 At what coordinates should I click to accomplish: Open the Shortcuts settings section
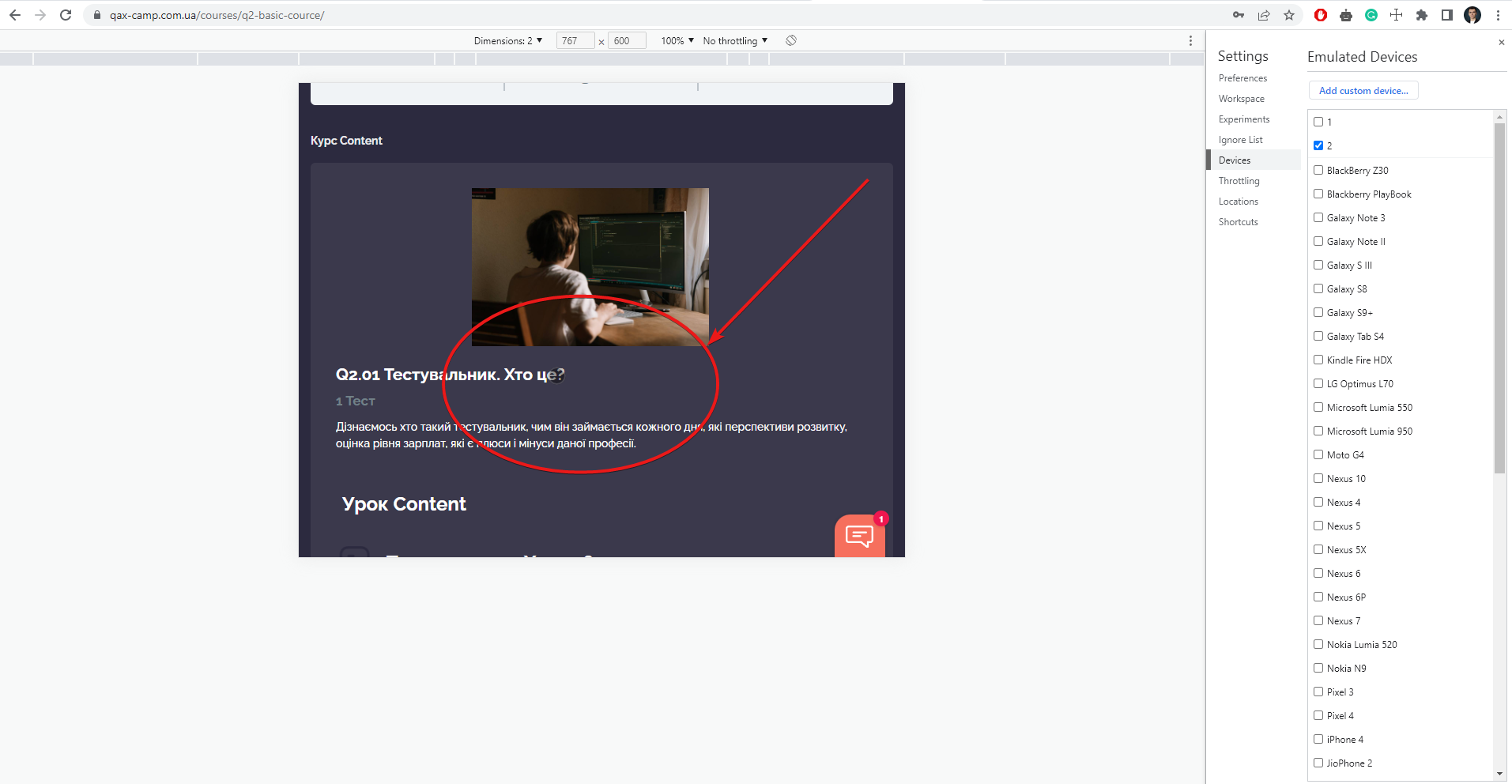(1238, 221)
